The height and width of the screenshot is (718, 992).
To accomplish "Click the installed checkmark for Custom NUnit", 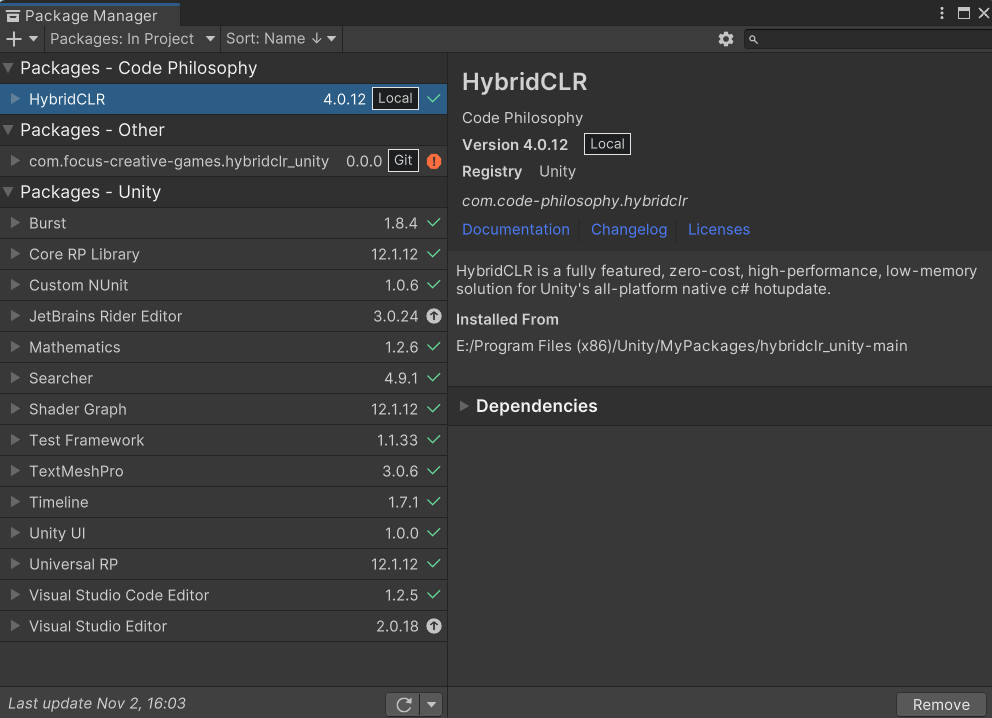I will pos(434,285).
